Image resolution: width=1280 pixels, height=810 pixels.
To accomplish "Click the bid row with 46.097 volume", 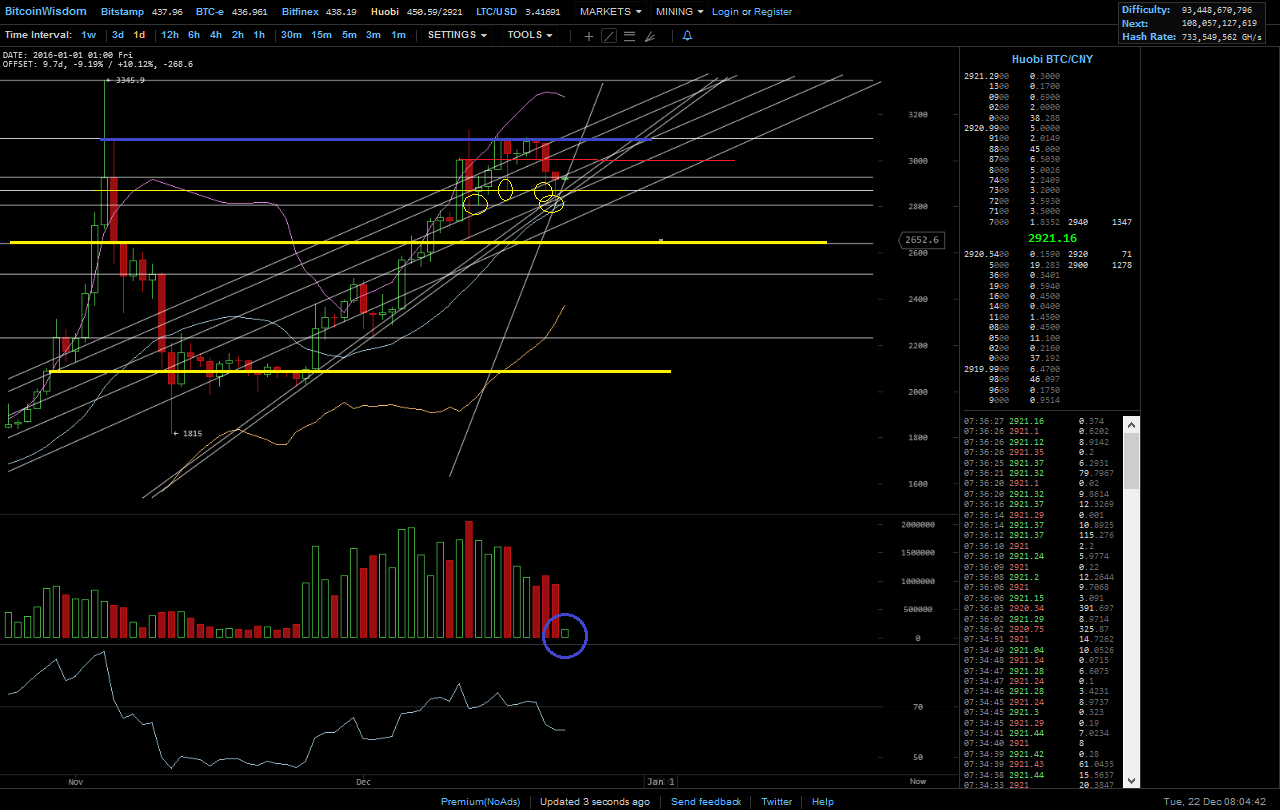I will [x=1050, y=380].
